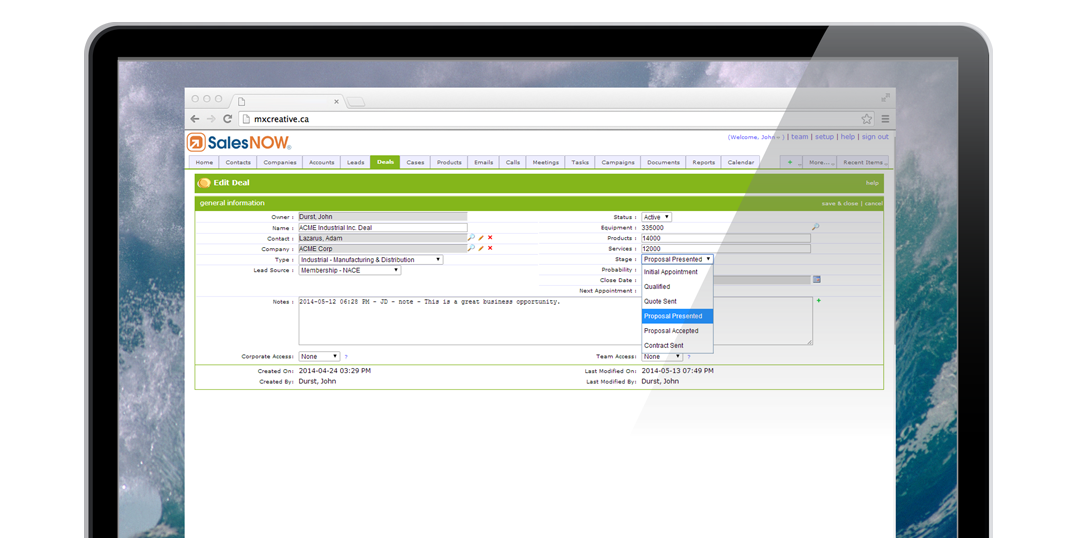Viewport: 1082px width, 539px height.
Task: Toggle browser fullscreen arrows icon
Action: 885,98
